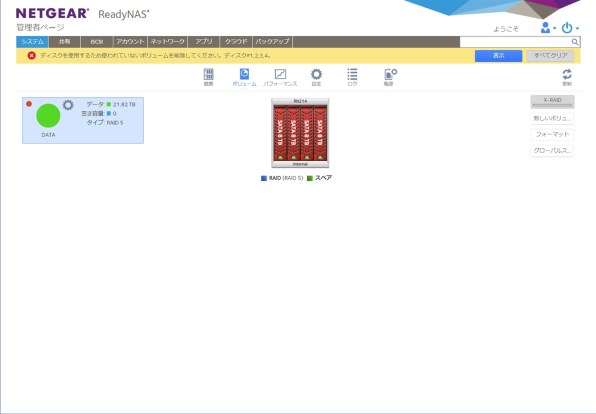596x414 pixels.
Task: Switch to the 共有 (Shares) tab
Action: [x=65, y=41]
